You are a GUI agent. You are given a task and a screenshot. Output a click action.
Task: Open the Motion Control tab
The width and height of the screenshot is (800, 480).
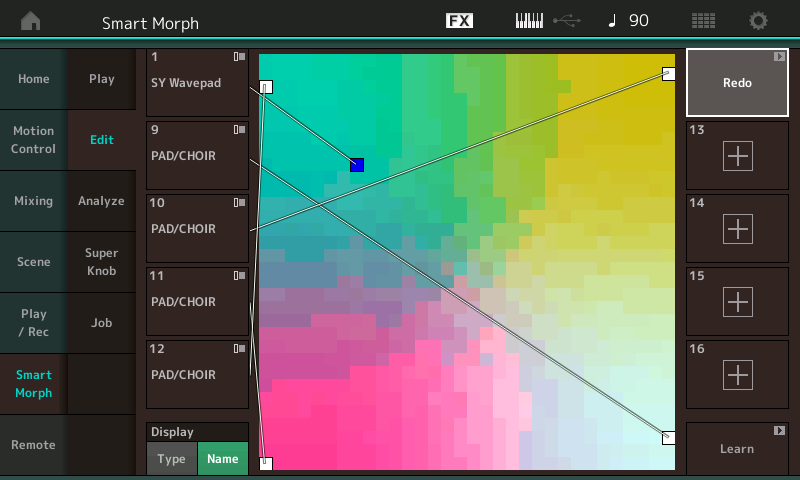click(x=33, y=140)
